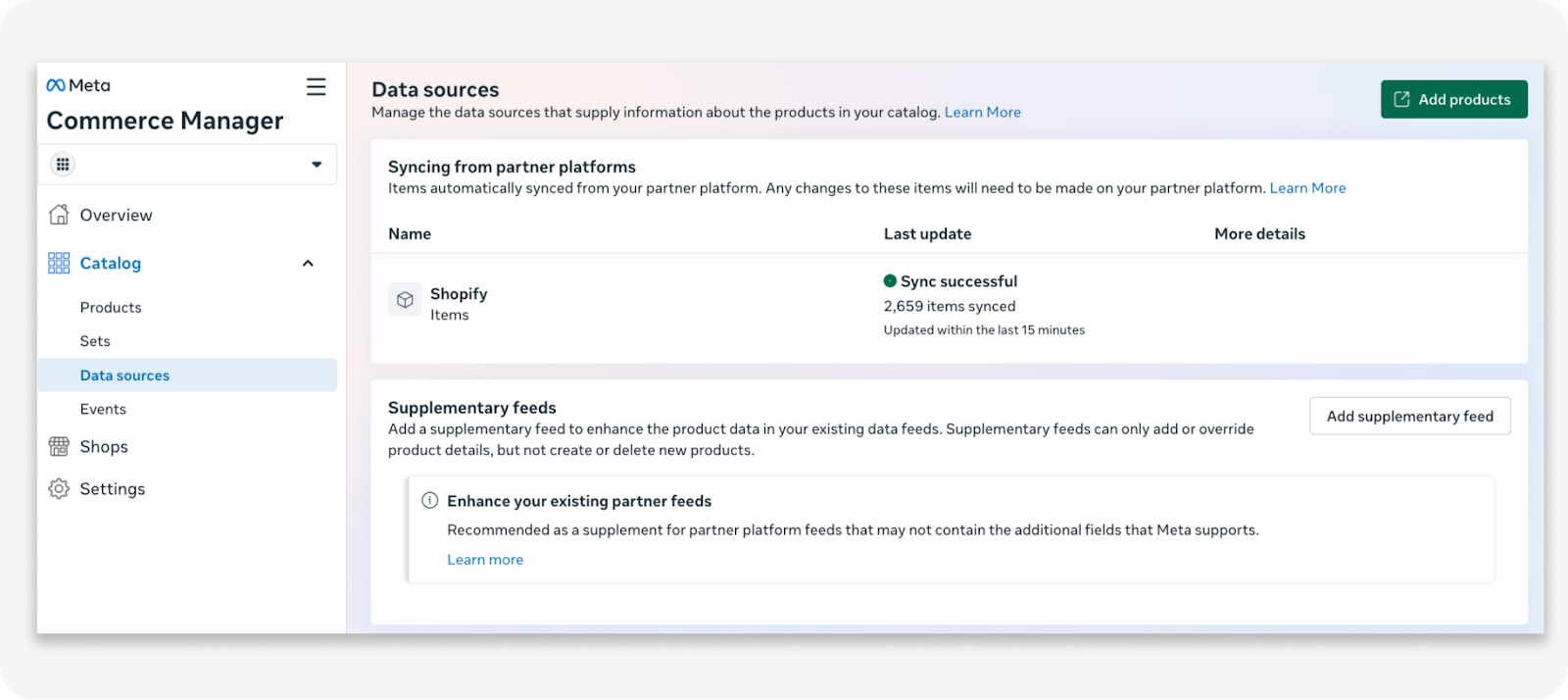
Task: Click the green Sync successful status dot
Action: point(890,280)
